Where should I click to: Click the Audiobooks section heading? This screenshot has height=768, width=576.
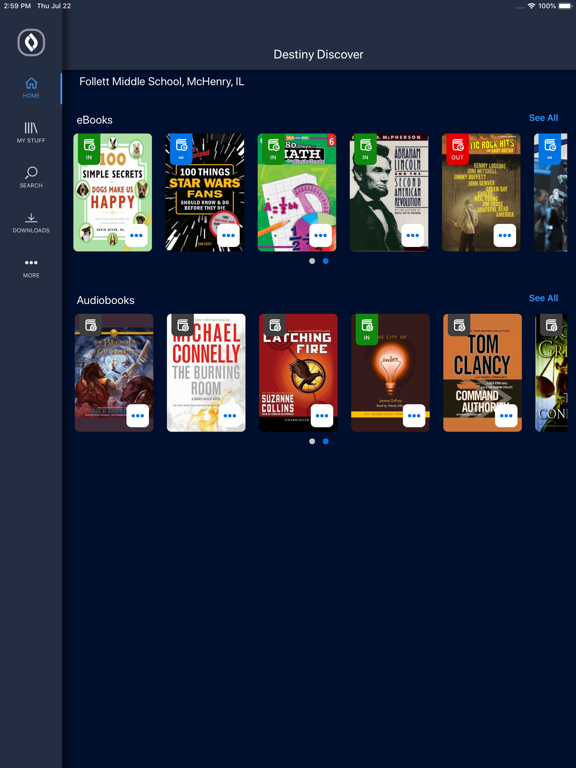point(105,300)
